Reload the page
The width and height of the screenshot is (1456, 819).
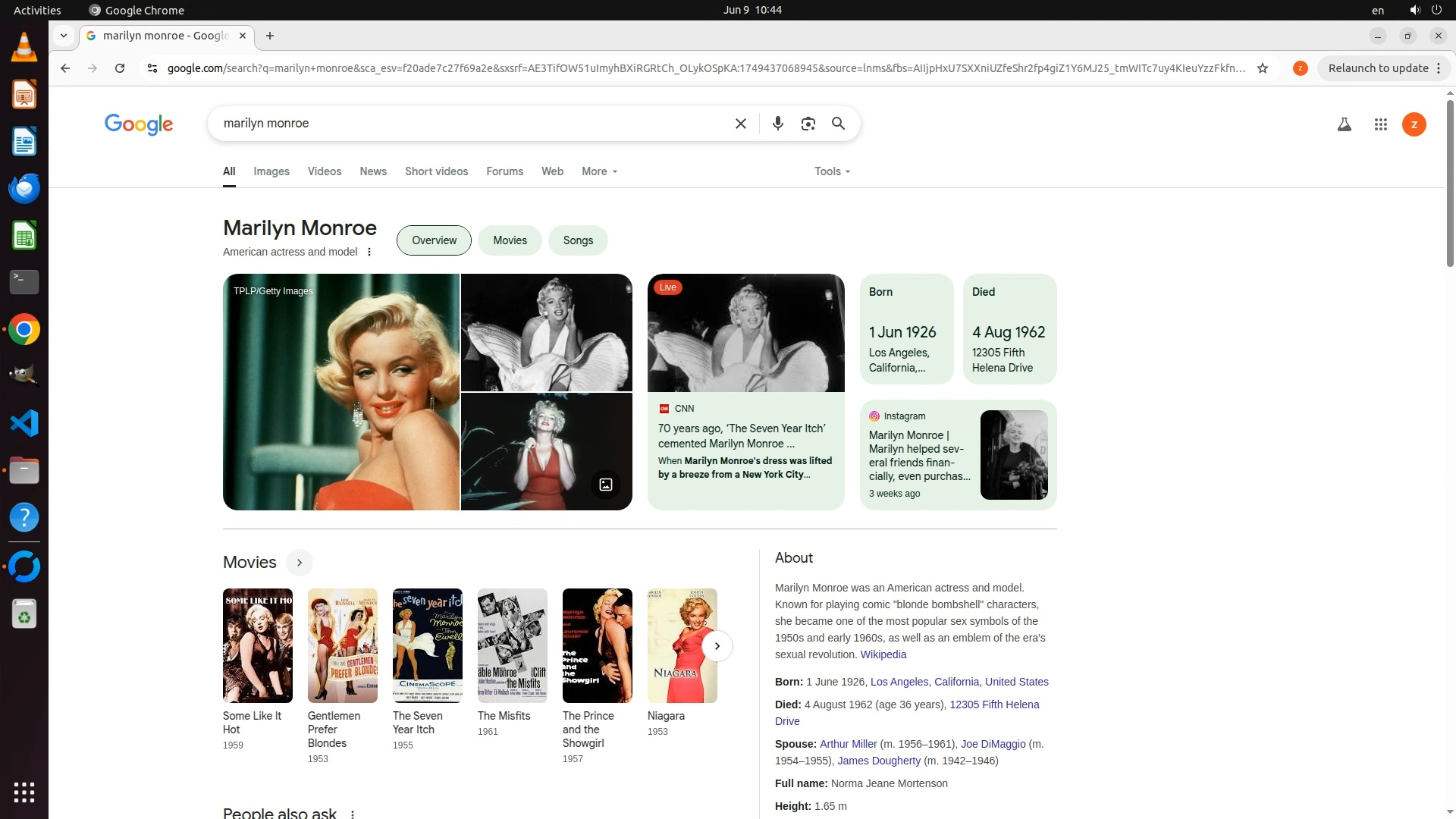tap(120, 68)
